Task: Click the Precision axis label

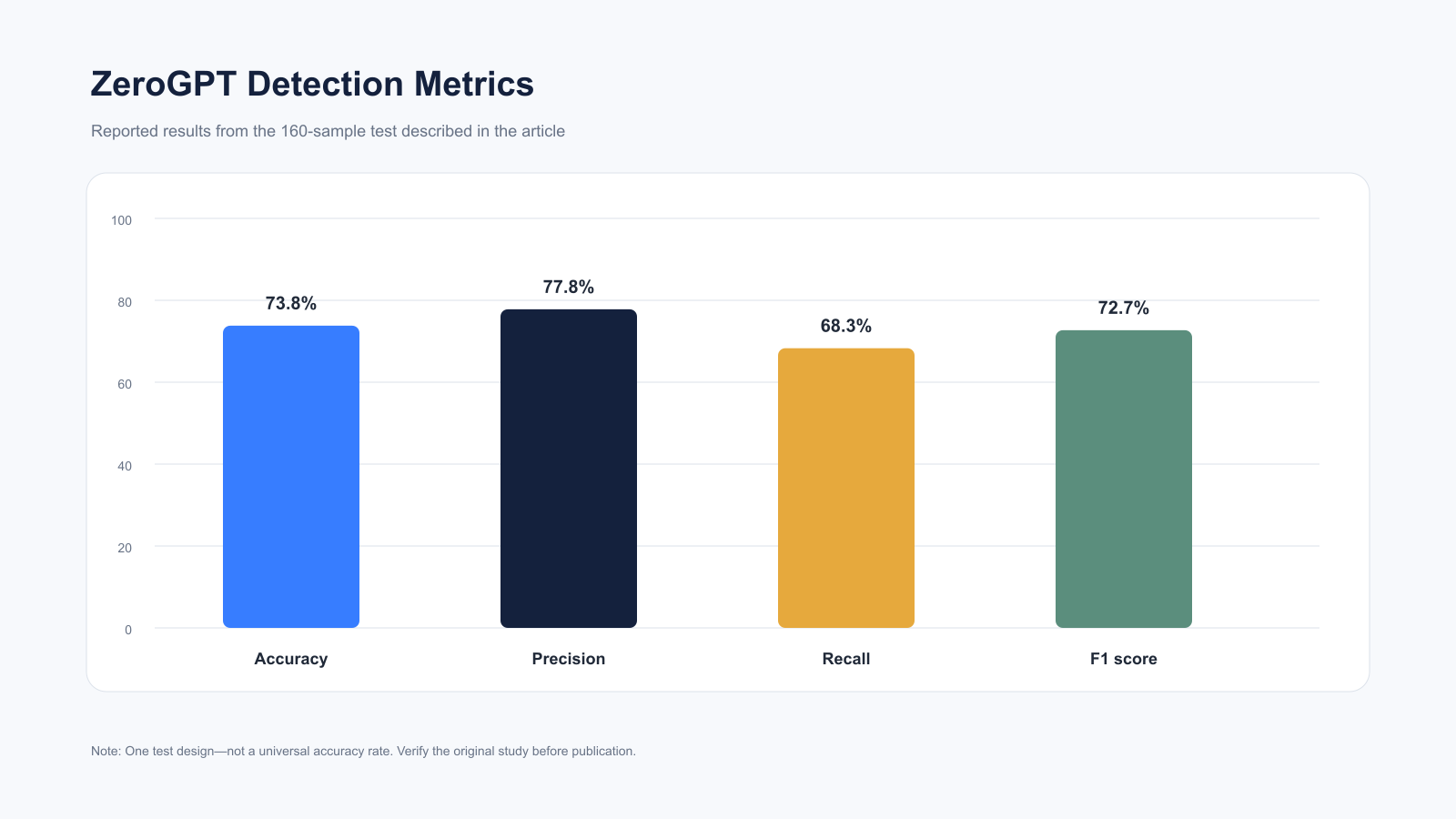Action: (x=569, y=659)
